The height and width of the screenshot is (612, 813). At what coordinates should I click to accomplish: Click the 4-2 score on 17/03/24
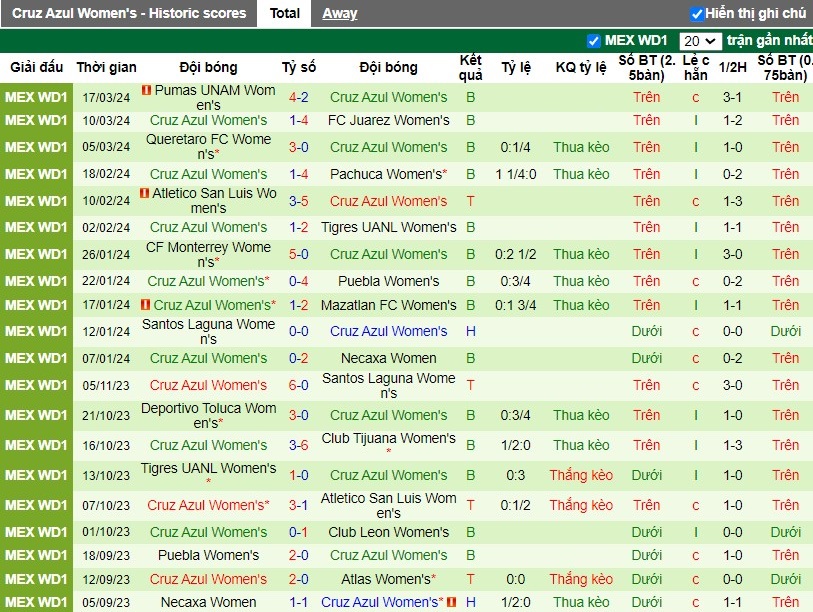pyautogui.click(x=299, y=98)
